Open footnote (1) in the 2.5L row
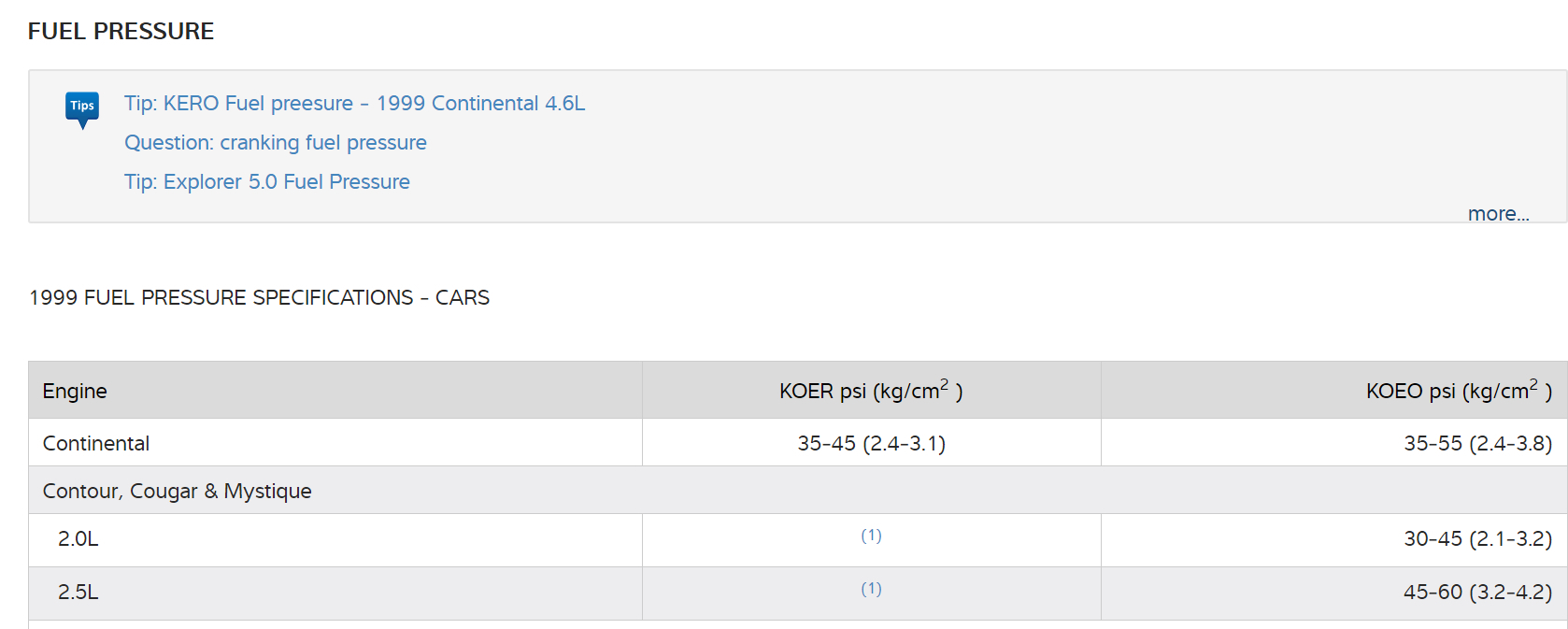 [x=871, y=589]
